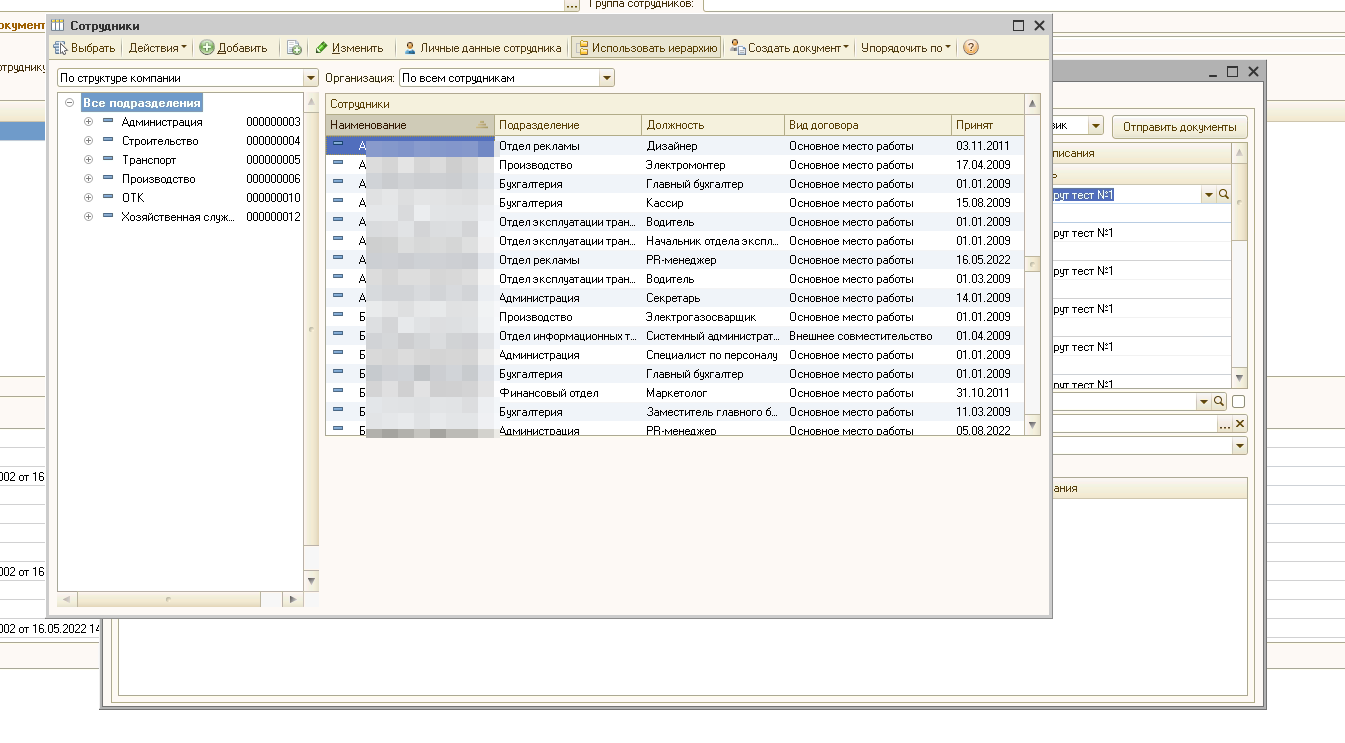Image resolution: width=1345 pixels, height=743 pixels.
Task: Click department tree scroll down arrow
Action: (x=311, y=580)
